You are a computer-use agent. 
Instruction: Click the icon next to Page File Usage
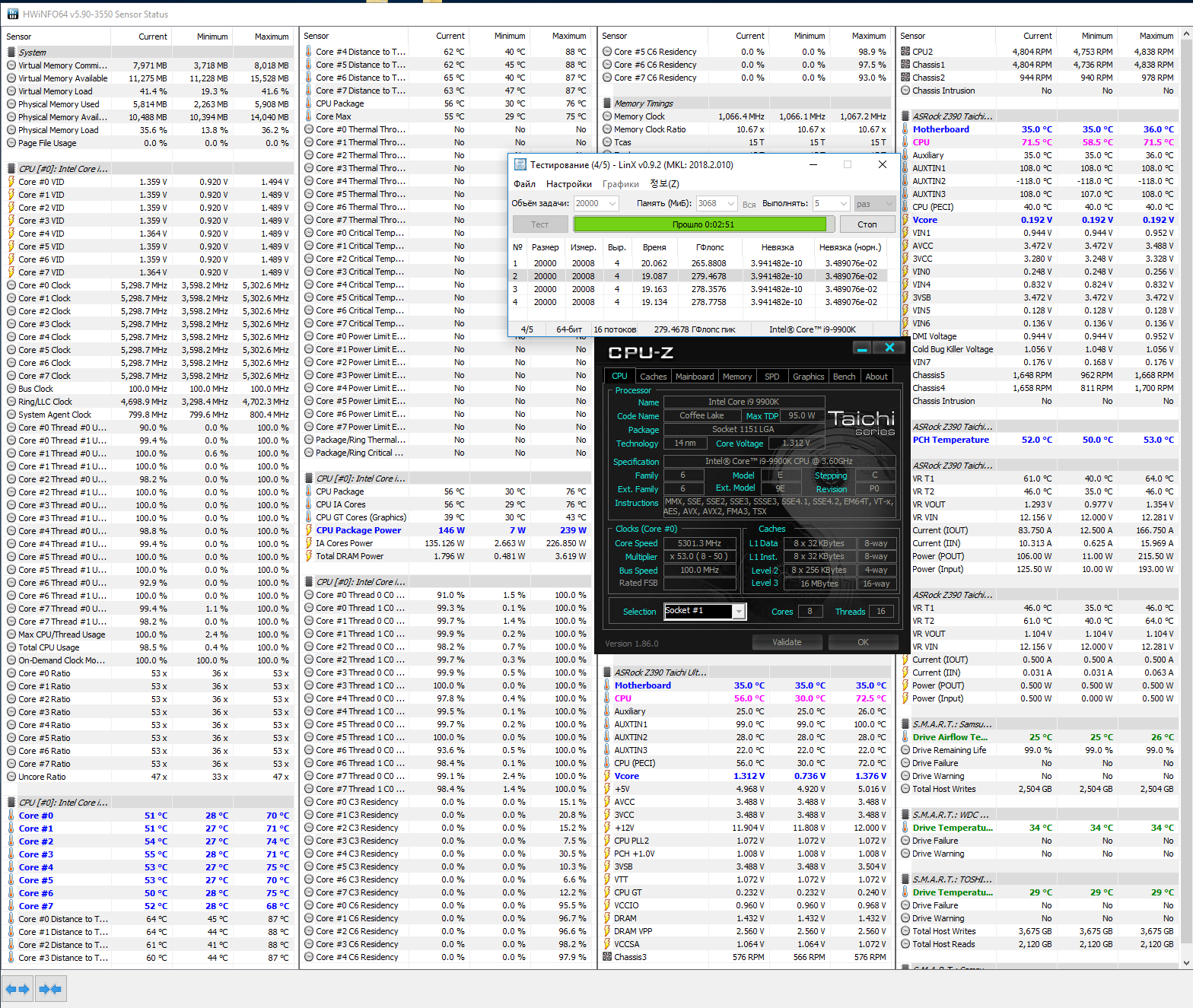pyautogui.click(x=11, y=143)
